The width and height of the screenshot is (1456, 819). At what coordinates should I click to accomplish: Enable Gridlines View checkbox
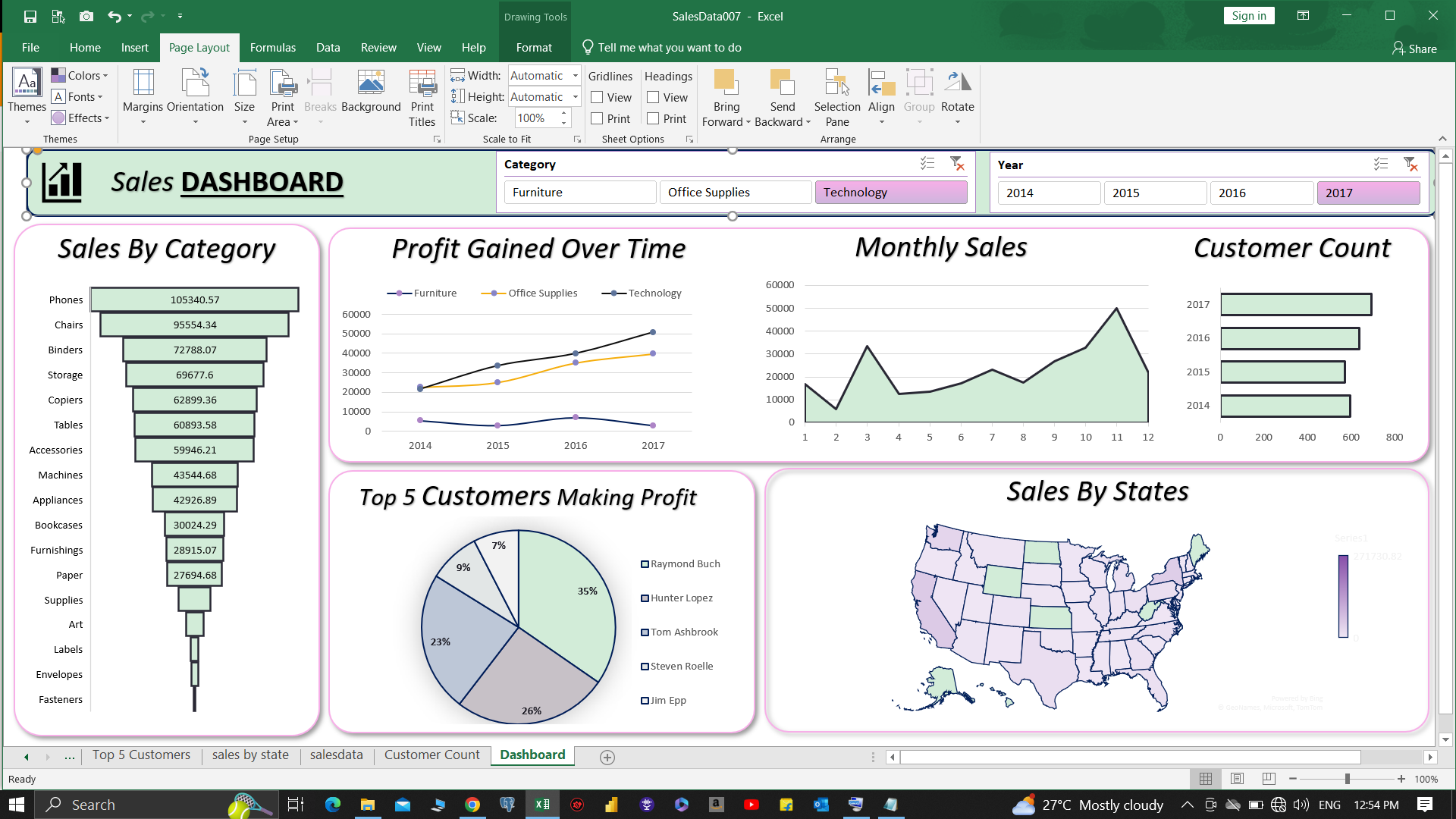pos(597,97)
